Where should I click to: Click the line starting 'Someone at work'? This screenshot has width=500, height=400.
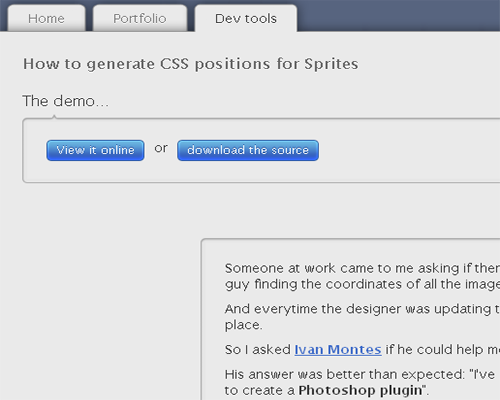(362, 268)
